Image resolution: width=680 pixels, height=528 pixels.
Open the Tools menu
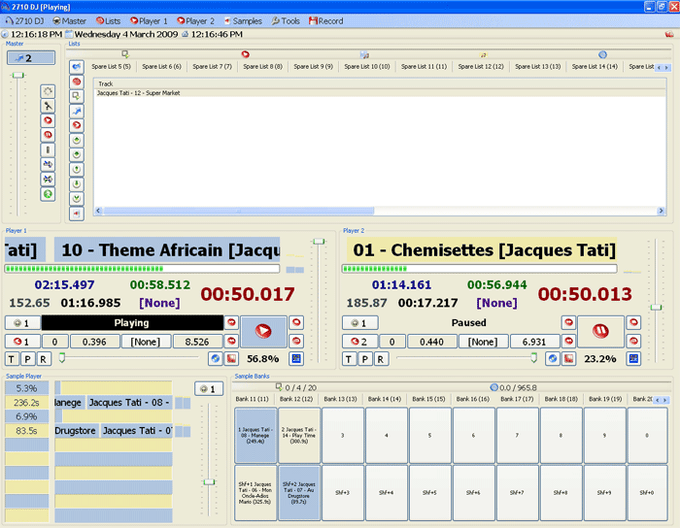pyautogui.click(x=286, y=21)
